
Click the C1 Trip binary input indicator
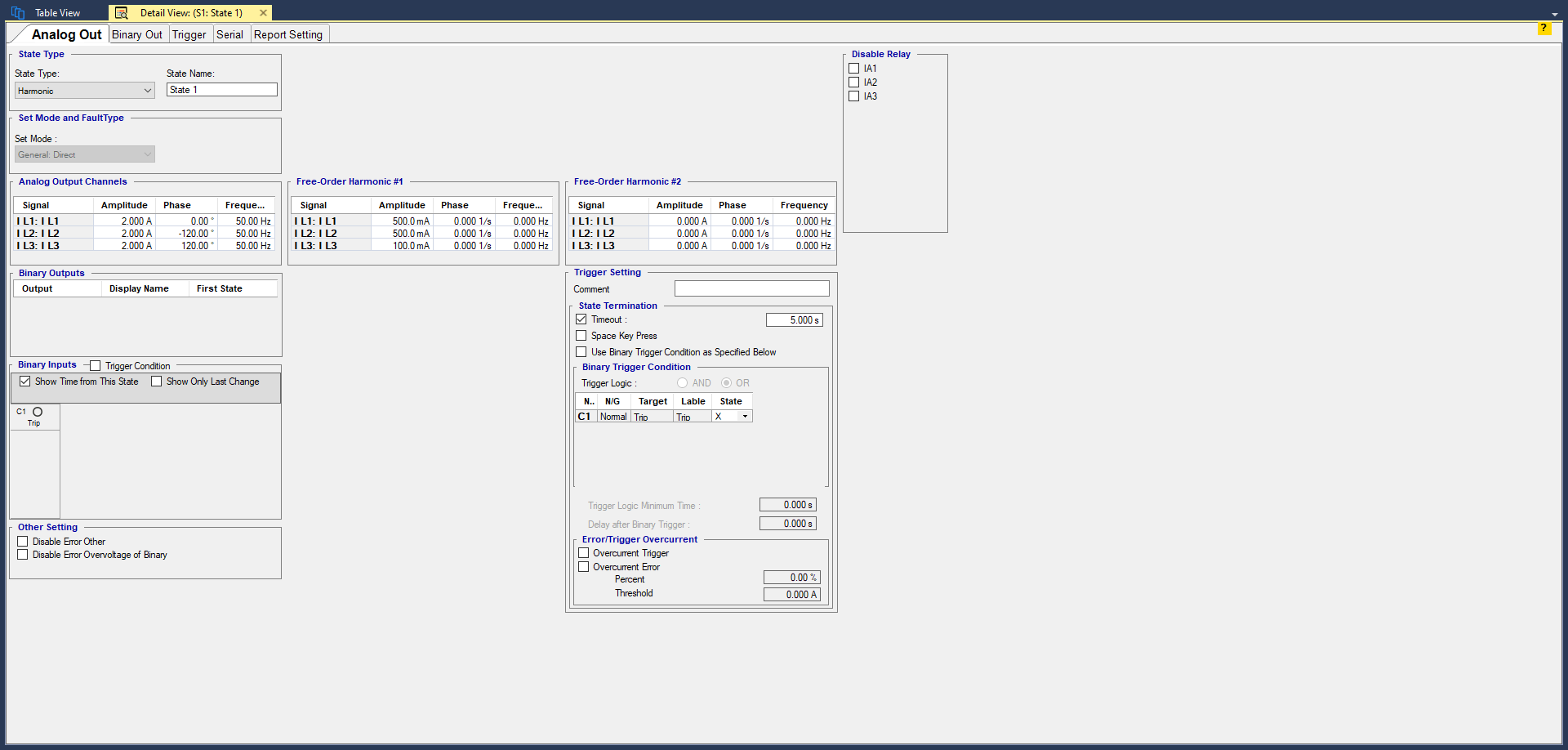(x=38, y=413)
